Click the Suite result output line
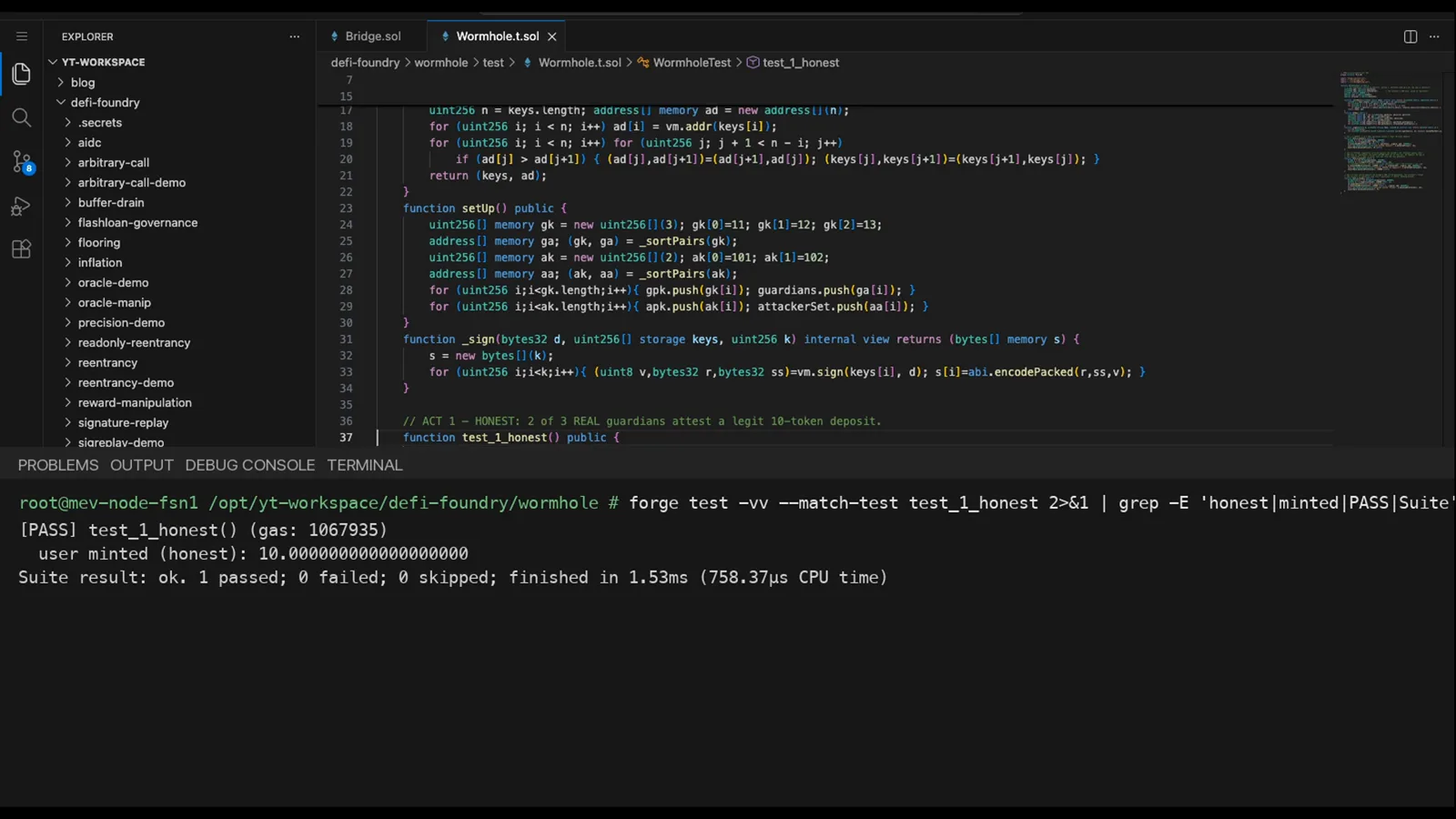 (452, 577)
